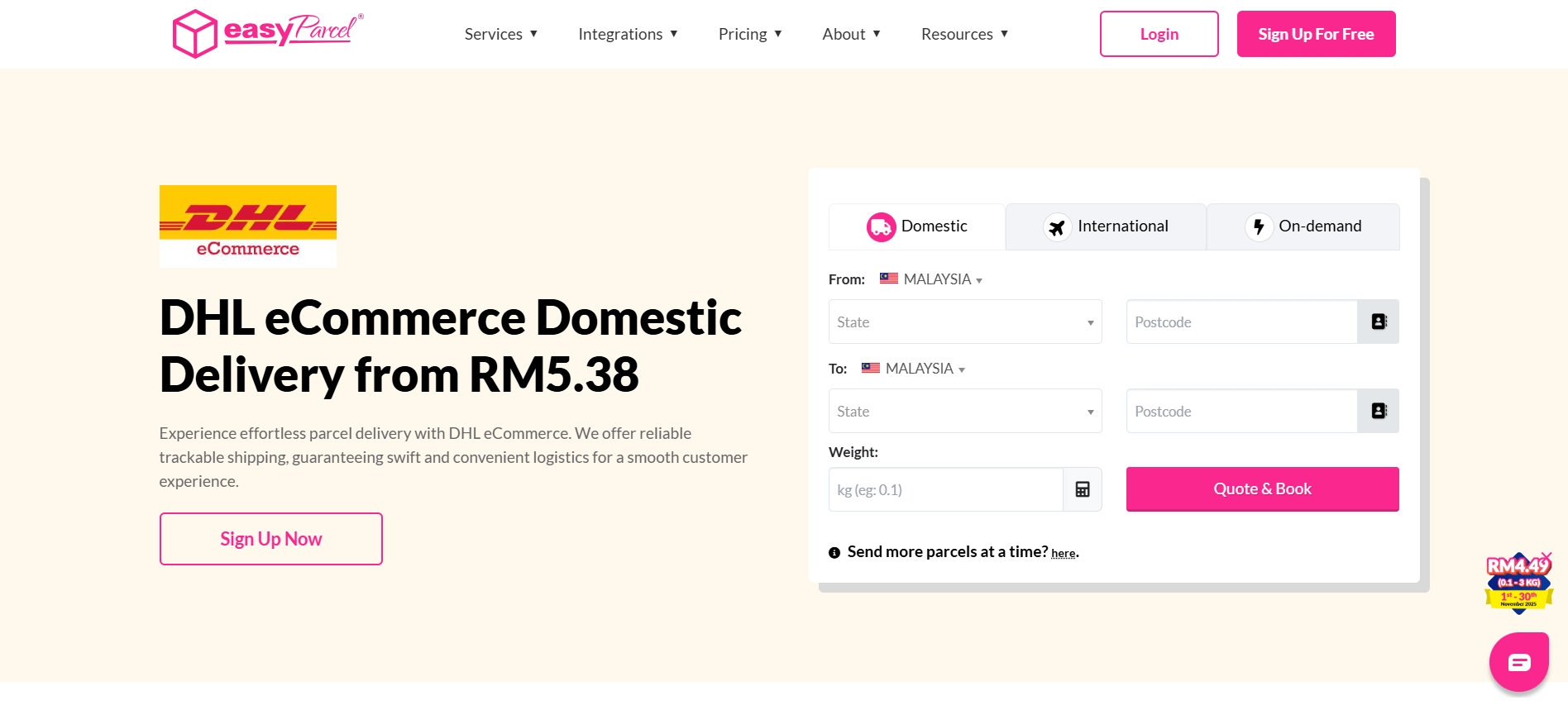
Task: Open the live chat bubble
Action: (1518, 662)
